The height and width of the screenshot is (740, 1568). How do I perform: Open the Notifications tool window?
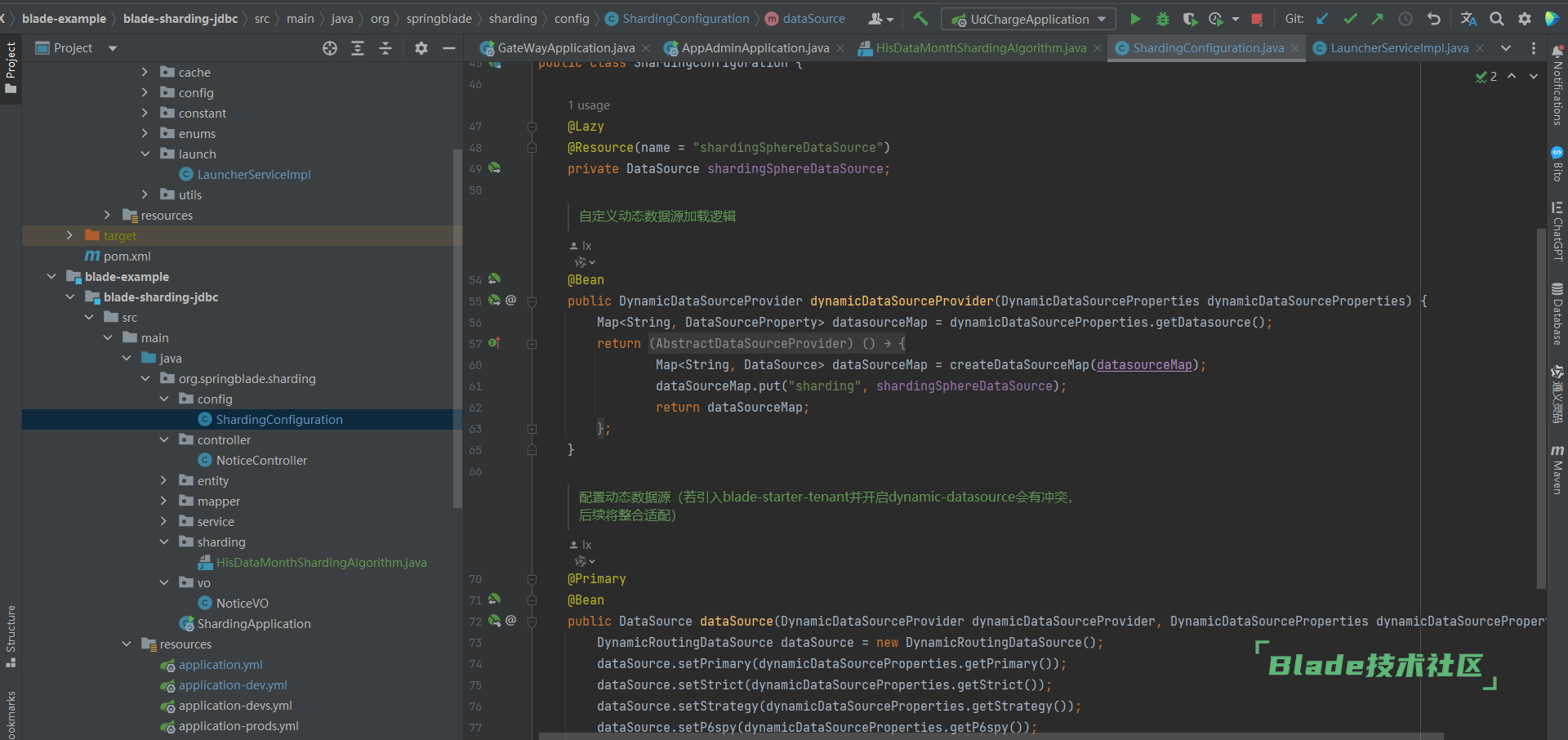tap(1557, 86)
